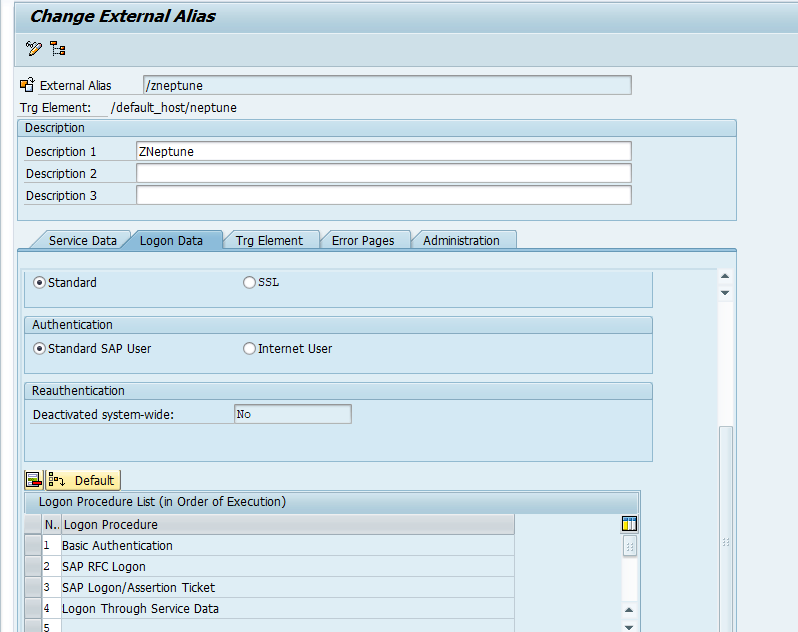
Task: Click the empty row 5 procedure cell
Action: click(x=288, y=626)
